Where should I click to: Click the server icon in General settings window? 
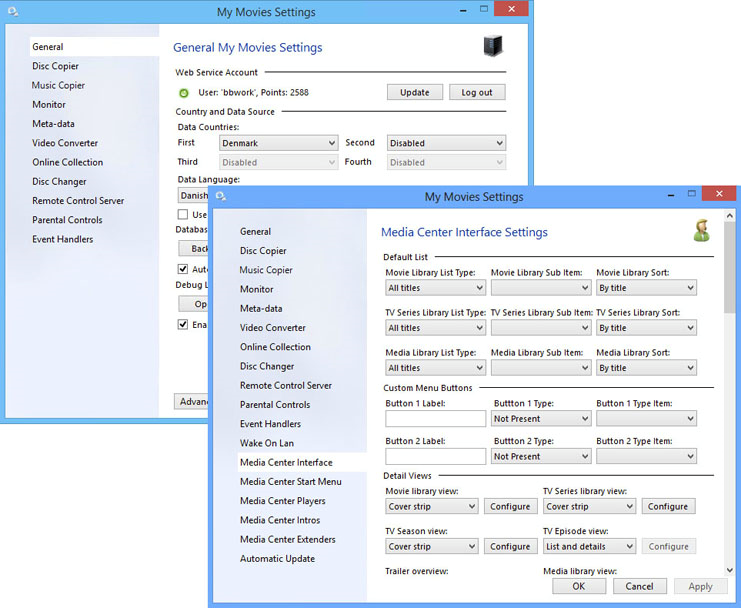(x=493, y=46)
